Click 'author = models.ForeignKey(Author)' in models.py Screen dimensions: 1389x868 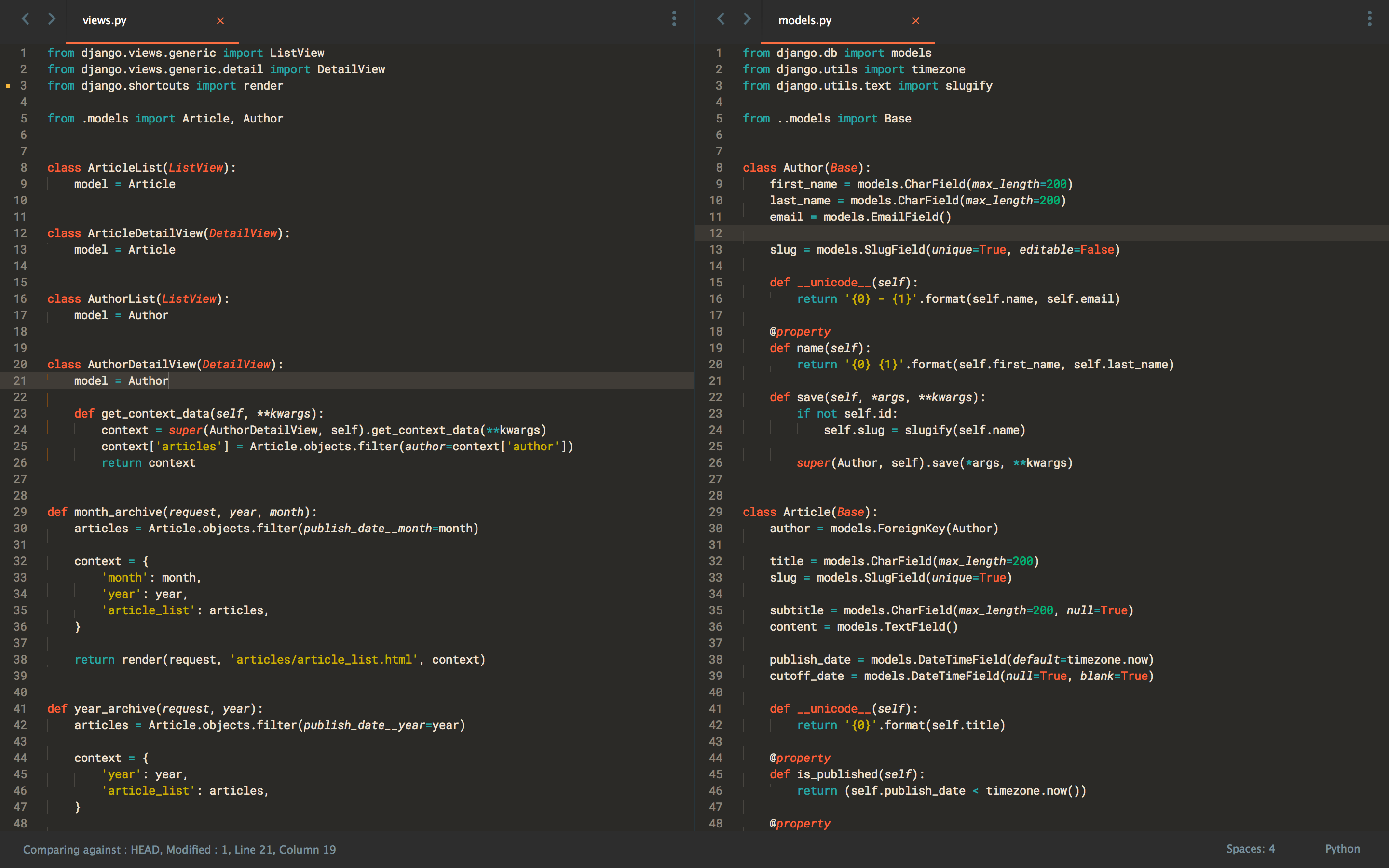885,528
